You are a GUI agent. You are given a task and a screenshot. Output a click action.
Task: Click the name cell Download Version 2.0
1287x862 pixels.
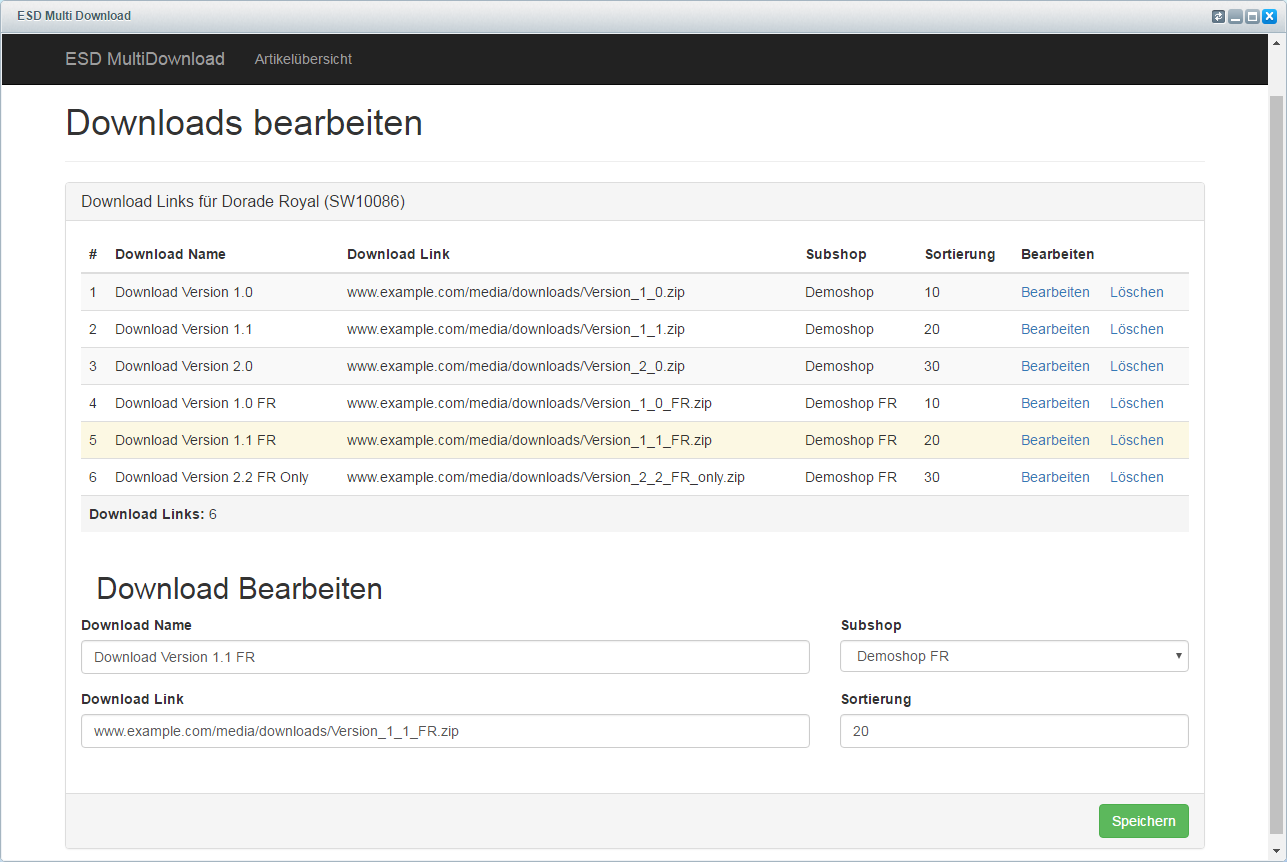point(184,366)
